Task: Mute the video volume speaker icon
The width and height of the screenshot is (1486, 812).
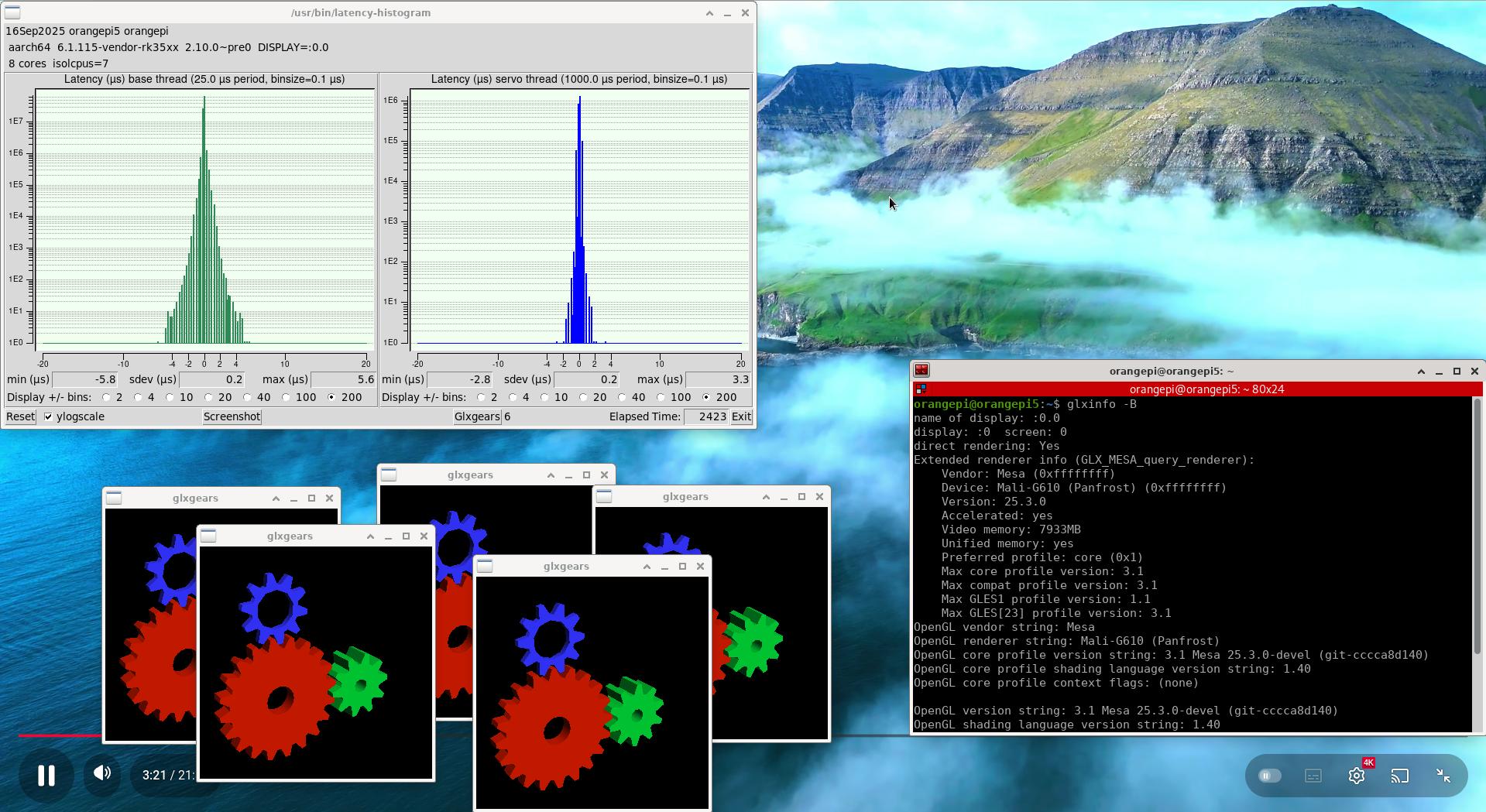Action: point(102,773)
